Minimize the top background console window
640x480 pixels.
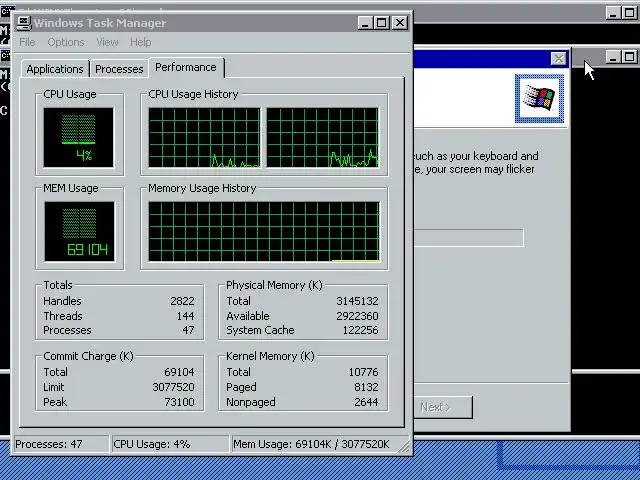pyautogui.click(x=613, y=13)
